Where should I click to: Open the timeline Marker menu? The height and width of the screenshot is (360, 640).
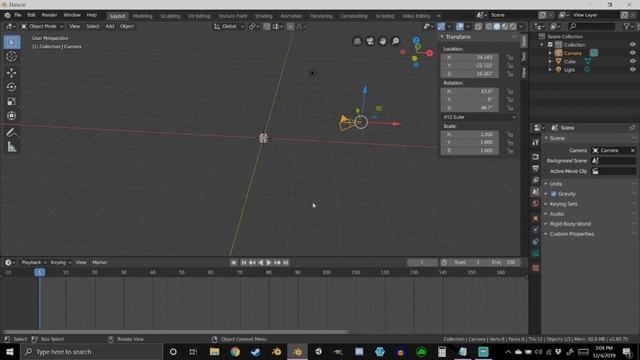tap(100, 262)
